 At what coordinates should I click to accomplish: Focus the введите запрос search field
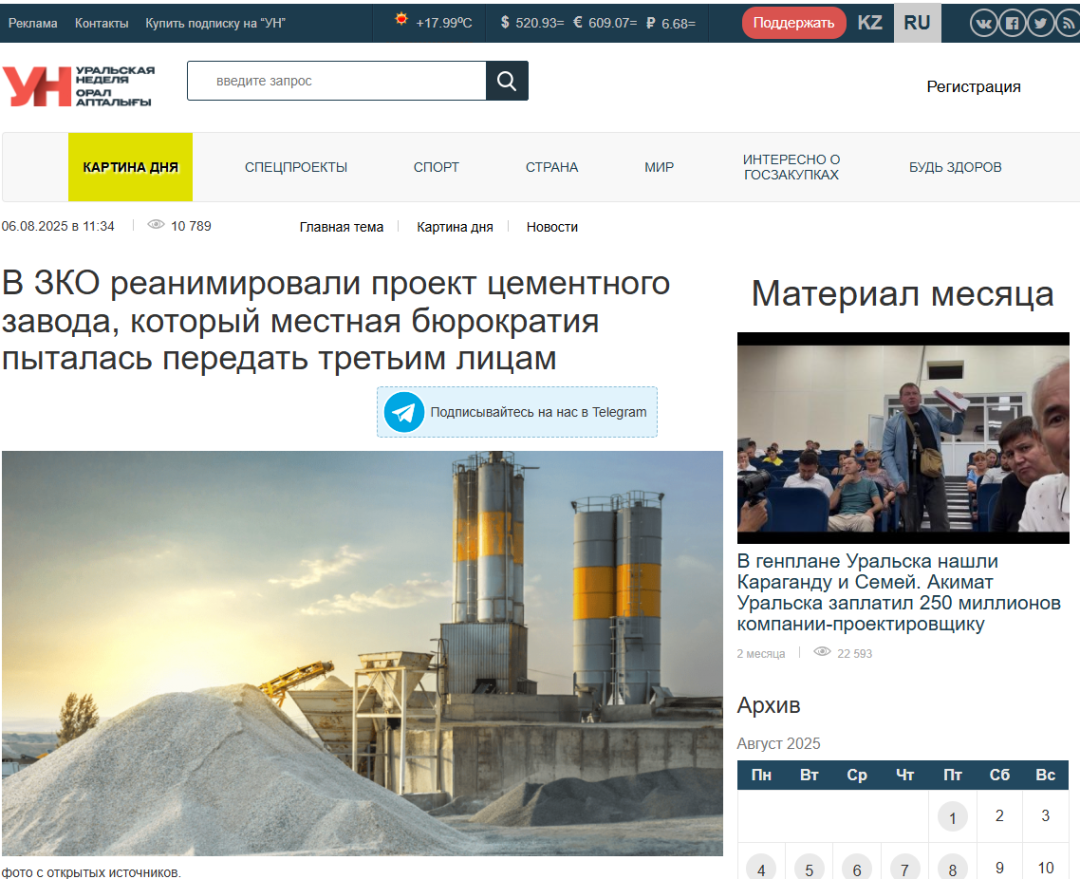point(337,81)
